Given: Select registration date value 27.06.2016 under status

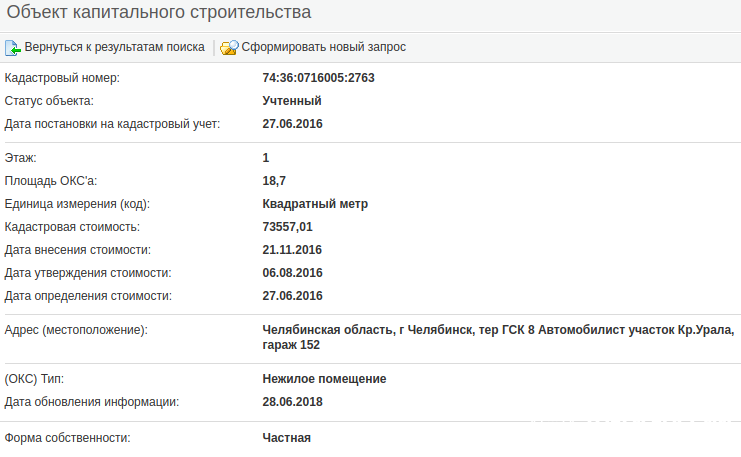Looking at the screenshot, I should click(x=293, y=124).
